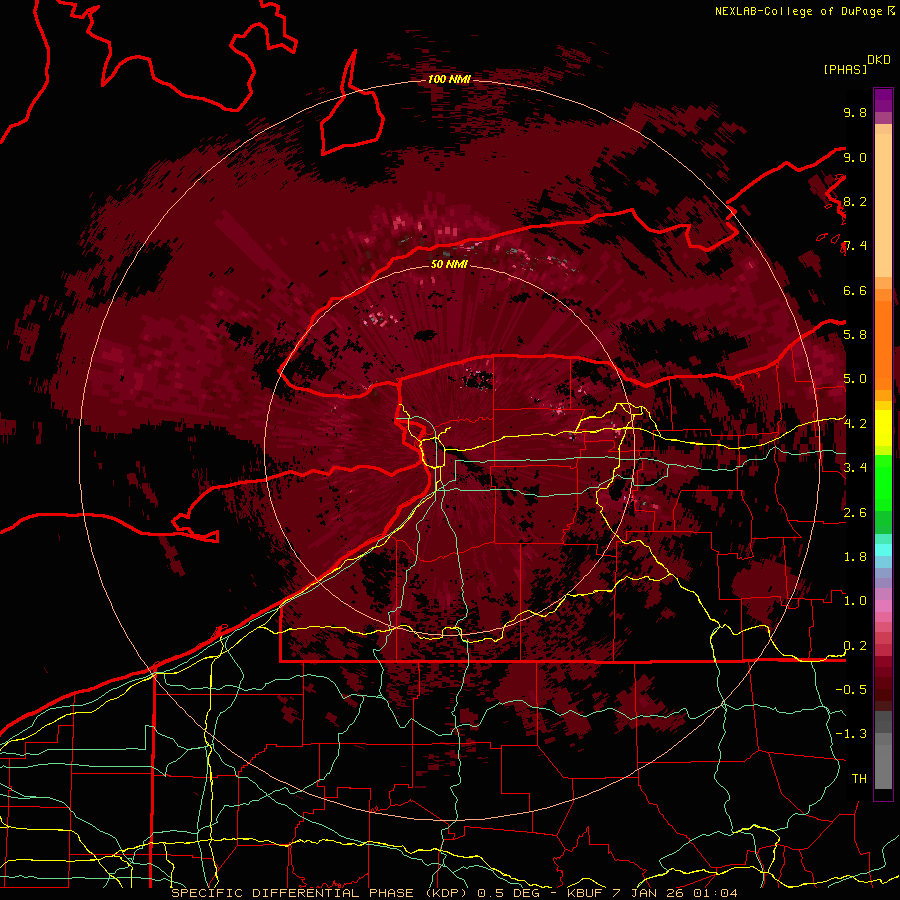This screenshot has height=900, width=900.
Task: Click the 1.0 scale value
Action: (x=855, y=601)
